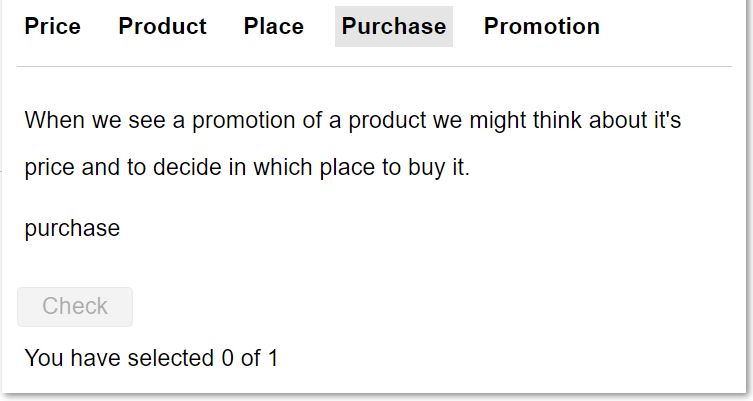
Task: Mark the word "about" in the sentence
Action: click(617, 120)
